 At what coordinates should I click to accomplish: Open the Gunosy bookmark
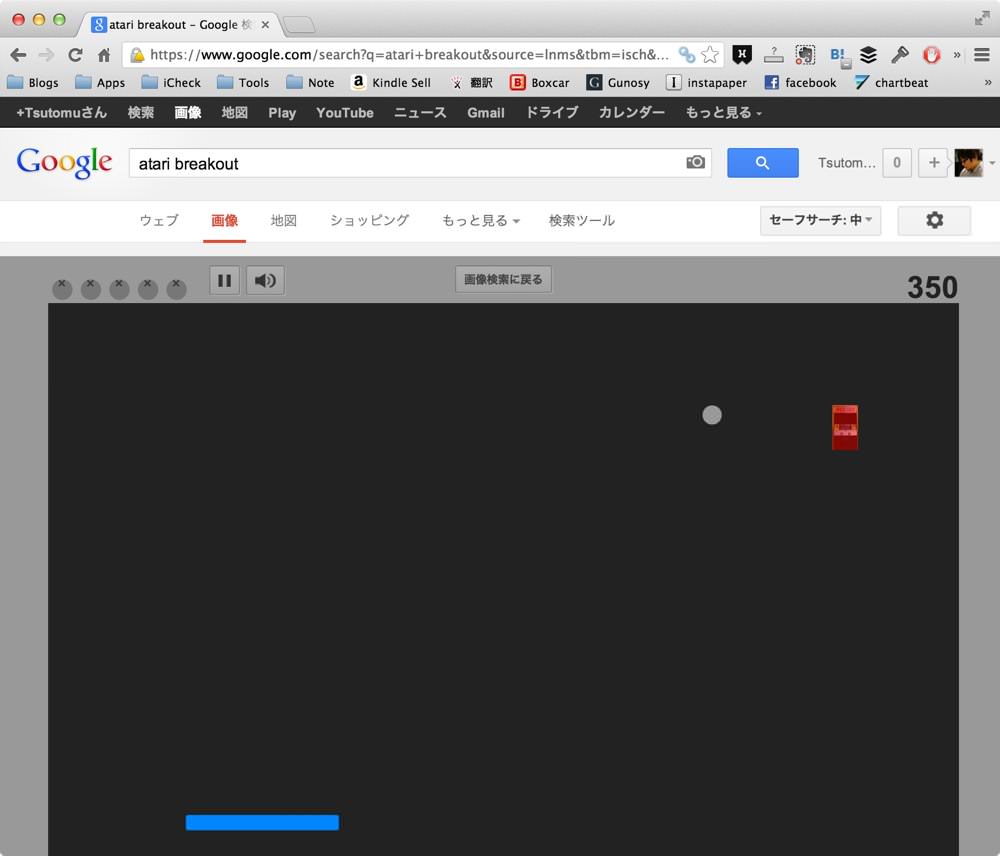618,82
